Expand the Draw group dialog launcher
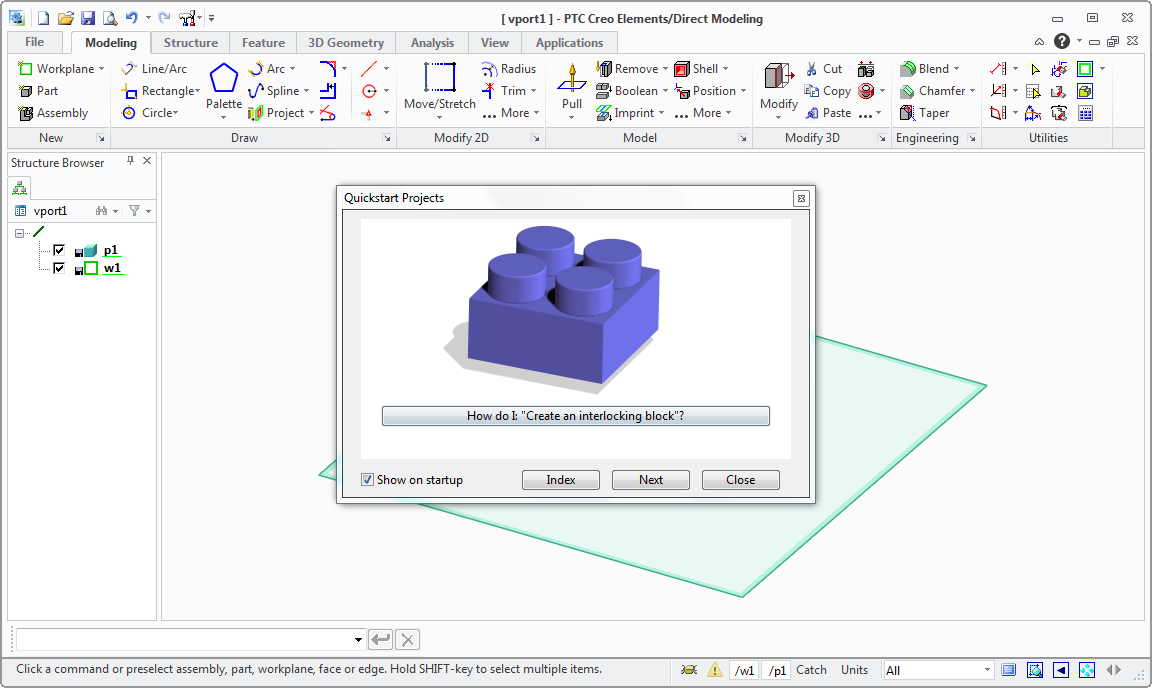This screenshot has height=688, width=1152. coord(386,138)
